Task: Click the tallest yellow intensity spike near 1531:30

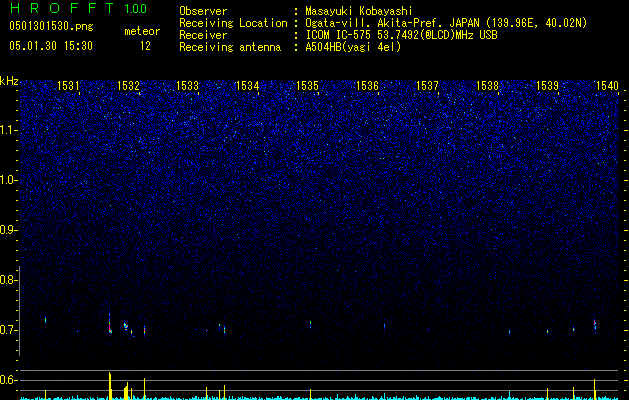Action: click(x=110, y=386)
